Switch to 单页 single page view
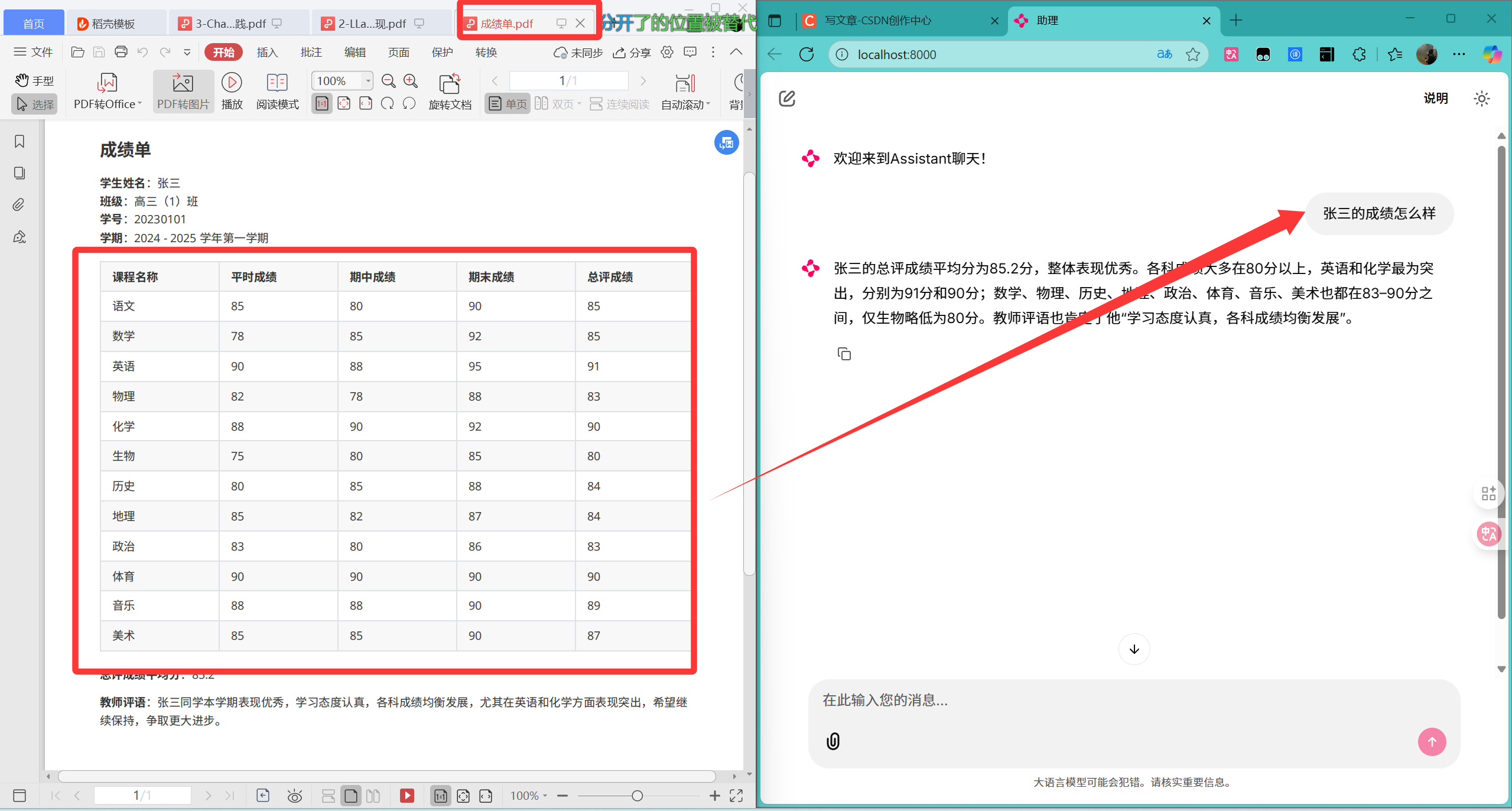The height and width of the screenshot is (811, 1512). [x=508, y=104]
